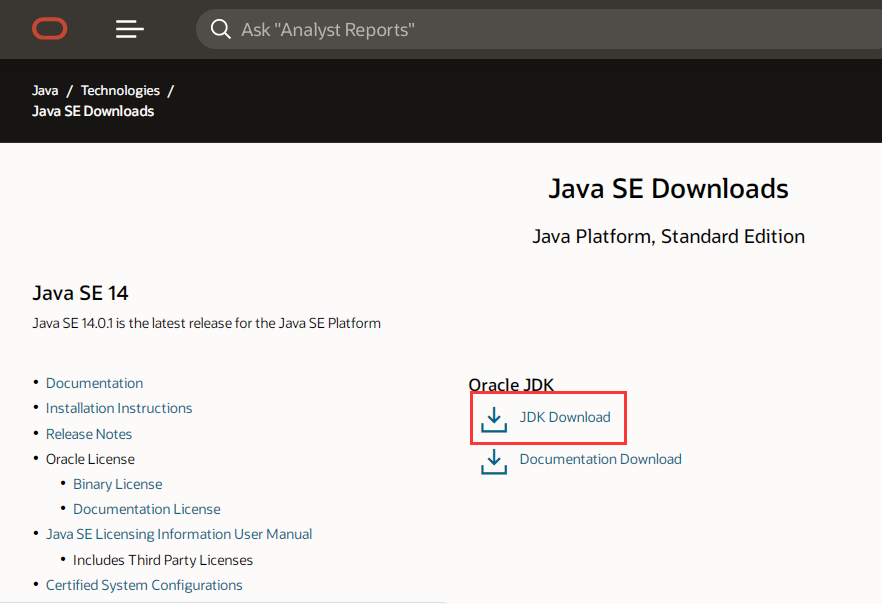Open Installation Instructions link
Image resolution: width=882 pixels, height=604 pixels.
(119, 408)
